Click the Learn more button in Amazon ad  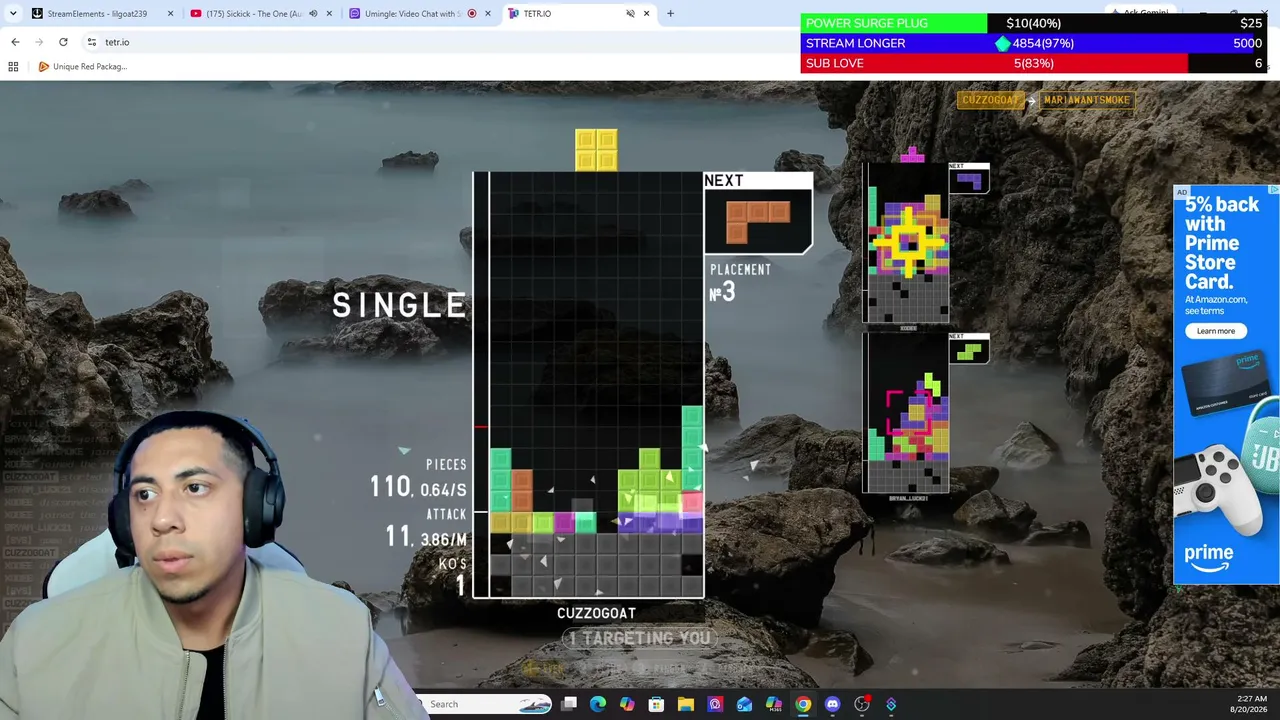pyautogui.click(x=1216, y=331)
